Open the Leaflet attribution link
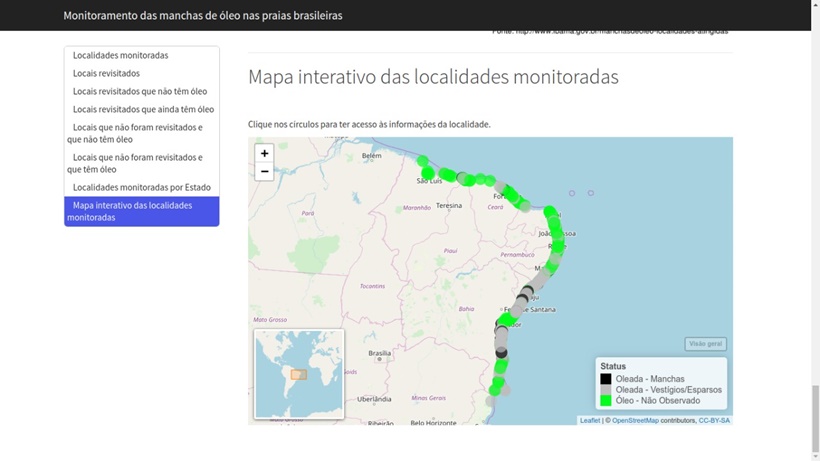This screenshot has width=820, height=461. 590,420
